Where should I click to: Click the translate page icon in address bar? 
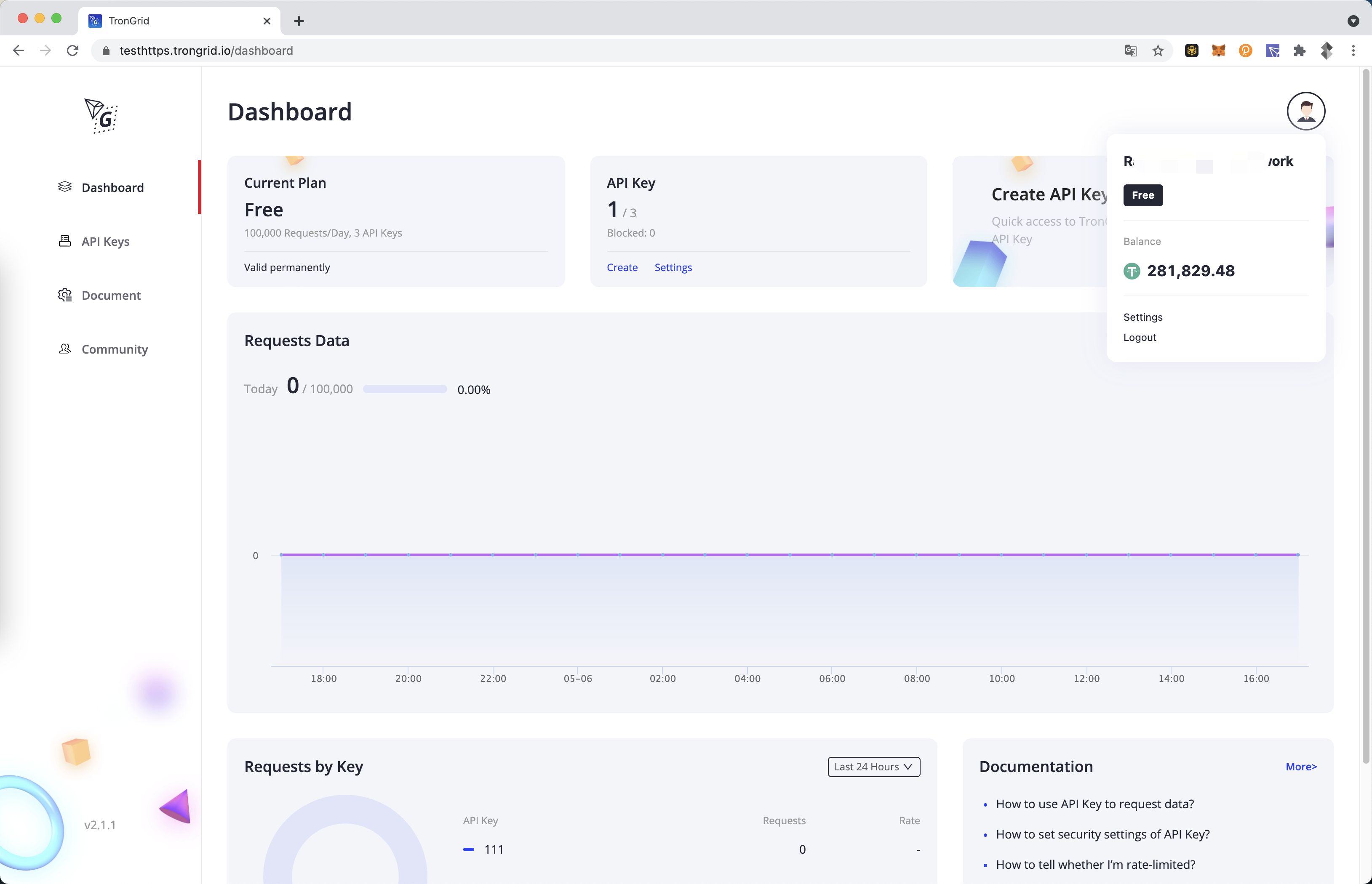coord(1130,51)
